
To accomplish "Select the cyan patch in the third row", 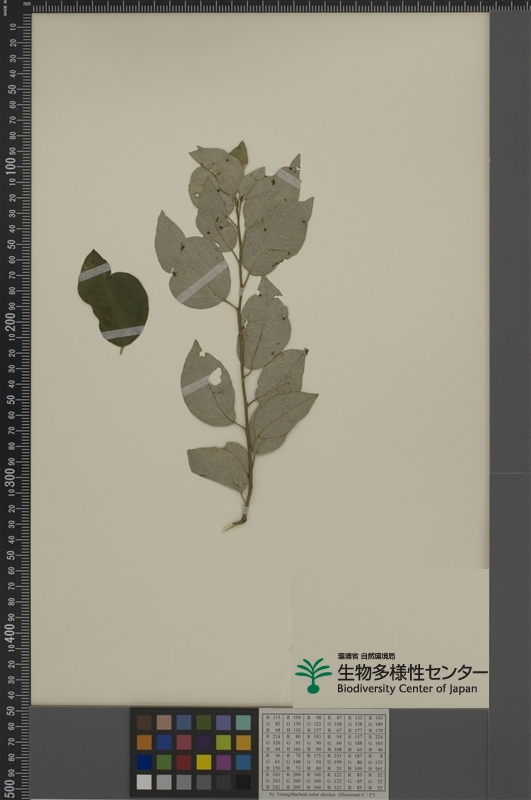I will (243, 762).
